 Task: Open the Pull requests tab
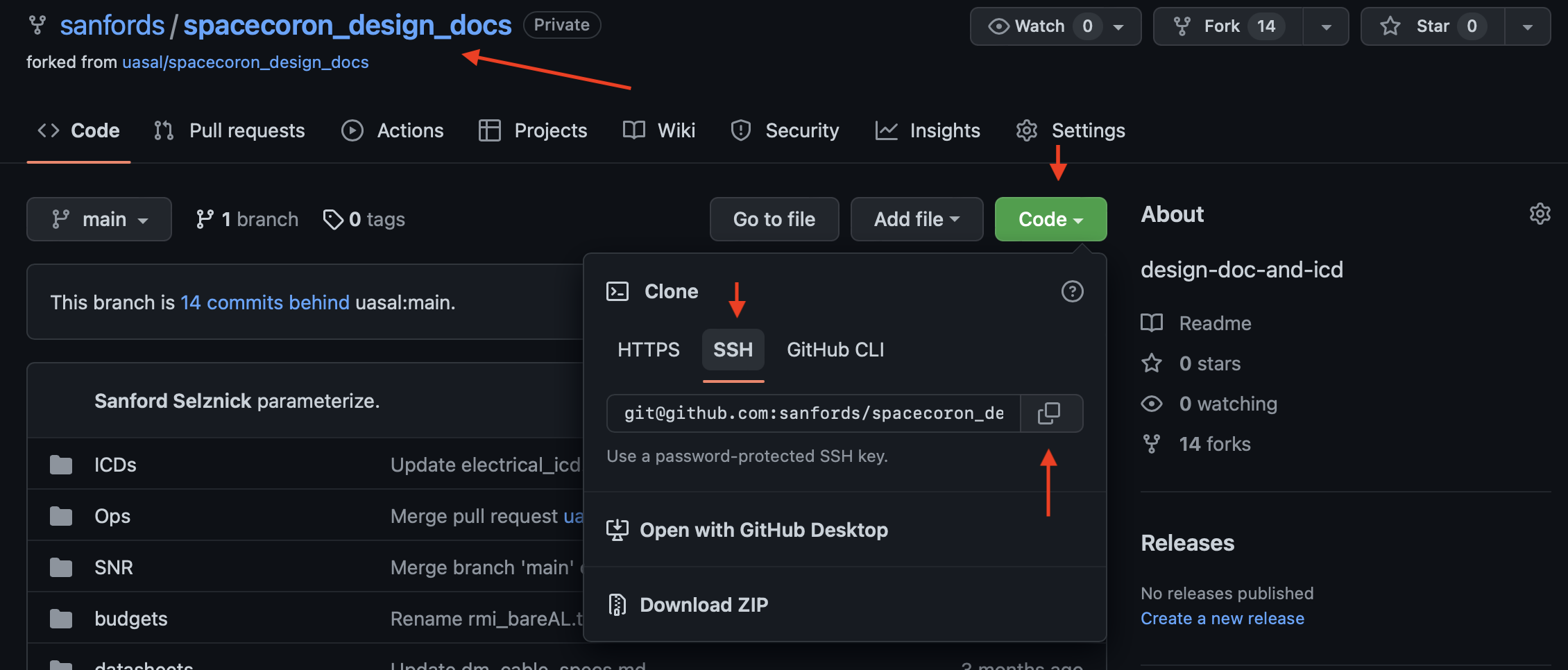[x=230, y=130]
